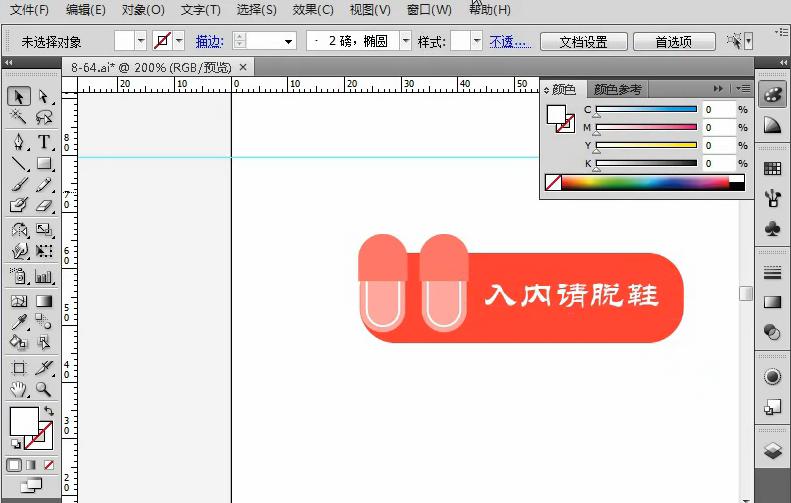This screenshot has width=791, height=503.
Task: Open the 对象(O) menu
Action: coord(143,10)
